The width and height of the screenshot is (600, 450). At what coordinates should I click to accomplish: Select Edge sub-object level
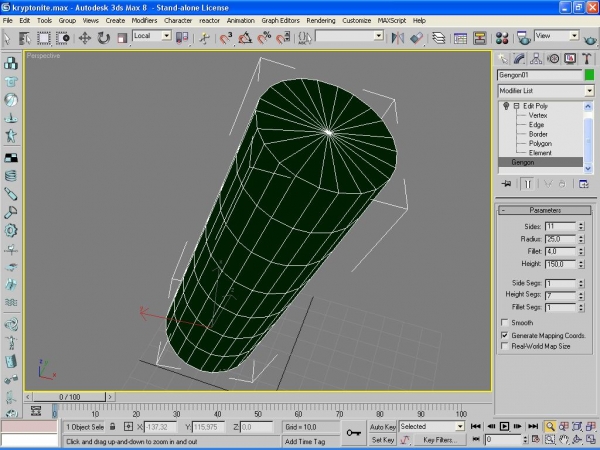click(536, 125)
